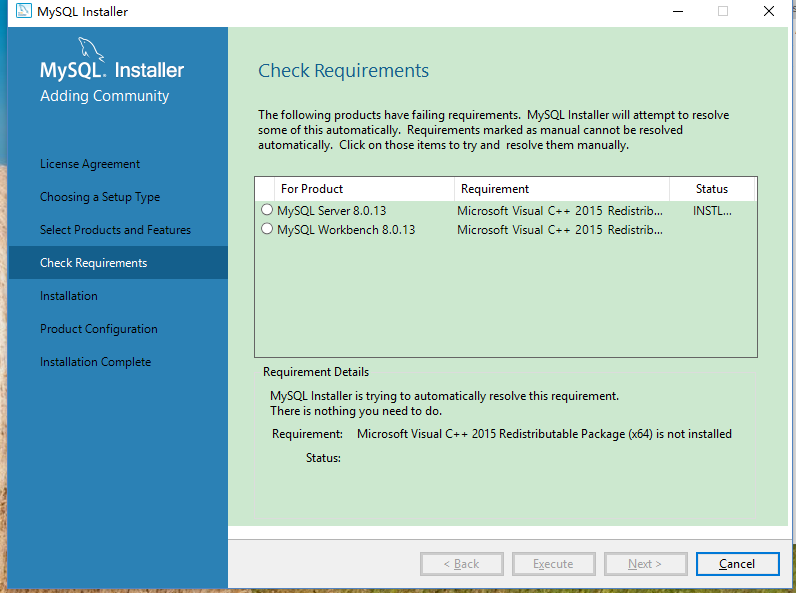Click the MySQL Workbench 8.0.13 product name
Screen dimensions: 796x593
(x=346, y=230)
